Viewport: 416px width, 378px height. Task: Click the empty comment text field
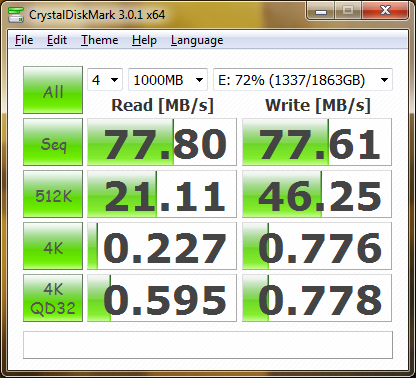point(208,345)
